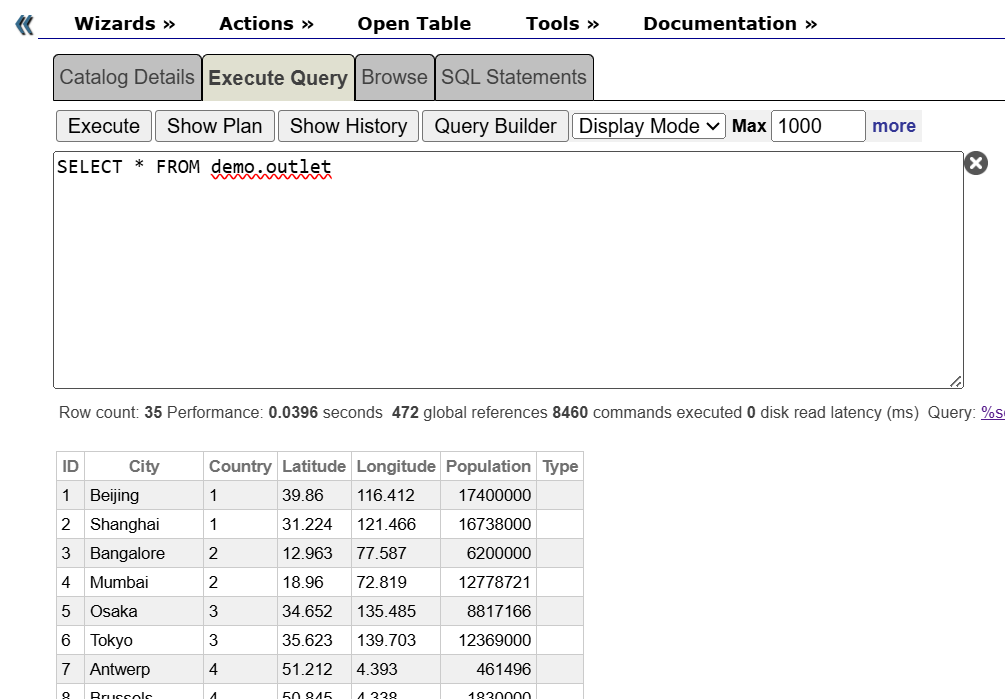Click the Max rows input field
Screen dimensions: 1005x699
(x=817, y=126)
